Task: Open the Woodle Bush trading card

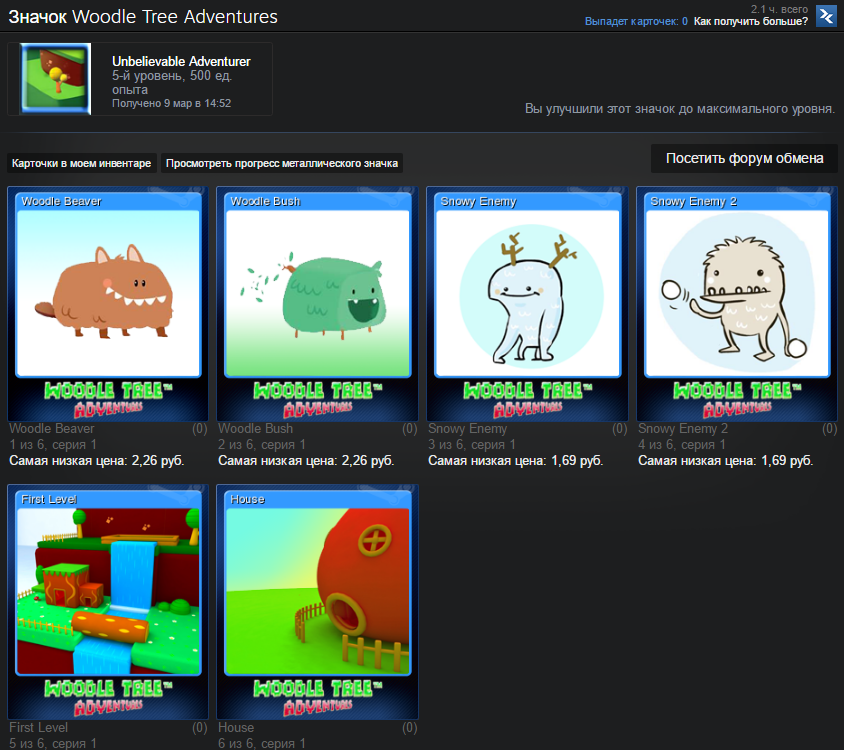Action: 318,304
